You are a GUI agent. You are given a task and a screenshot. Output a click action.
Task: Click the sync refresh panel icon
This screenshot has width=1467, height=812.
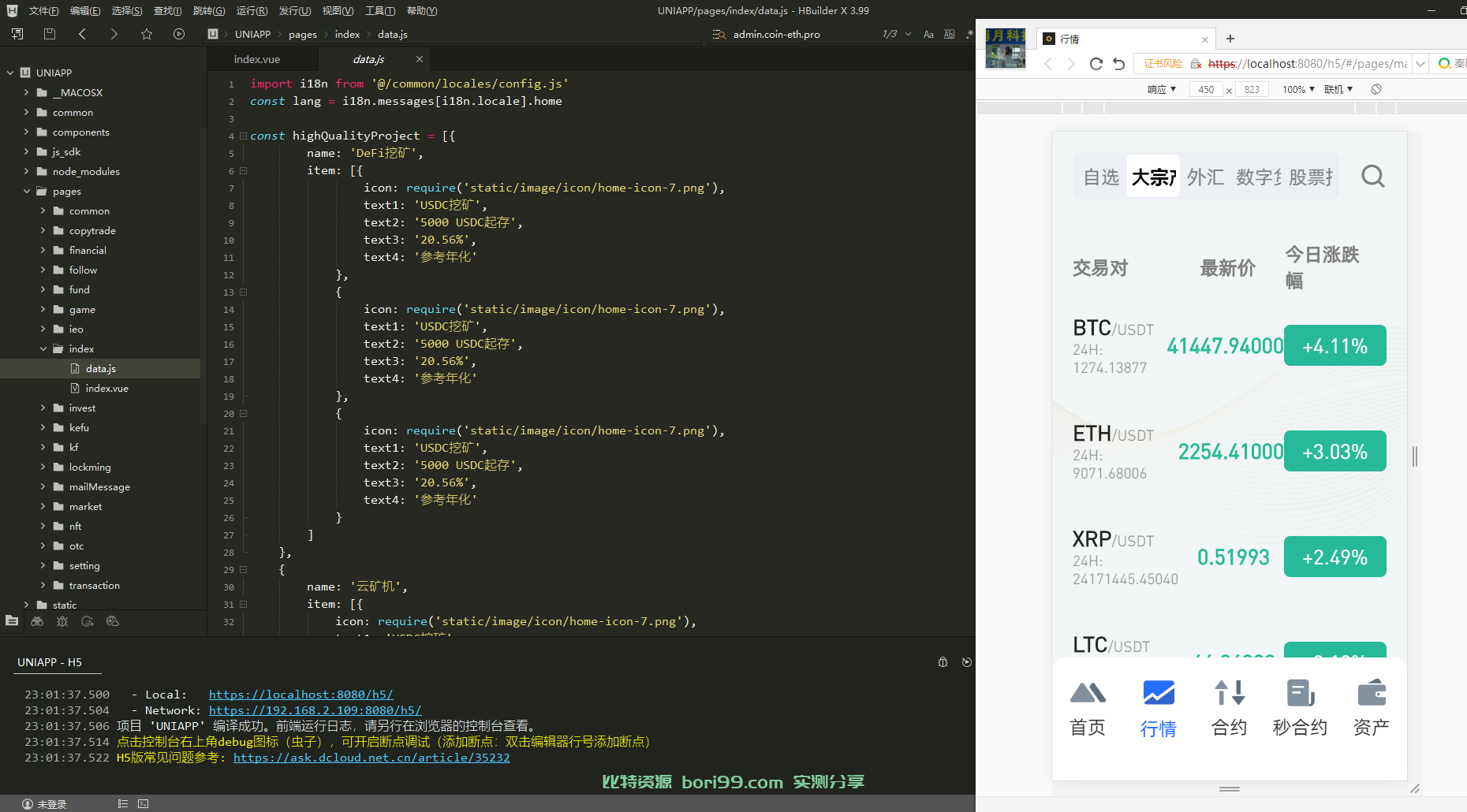click(x=88, y=621)
